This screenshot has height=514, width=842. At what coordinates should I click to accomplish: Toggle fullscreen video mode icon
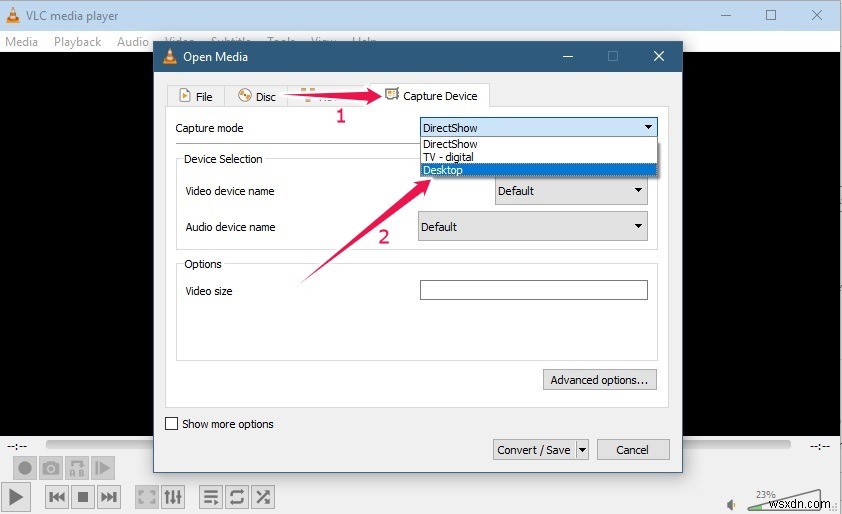(x=147, y=497)
